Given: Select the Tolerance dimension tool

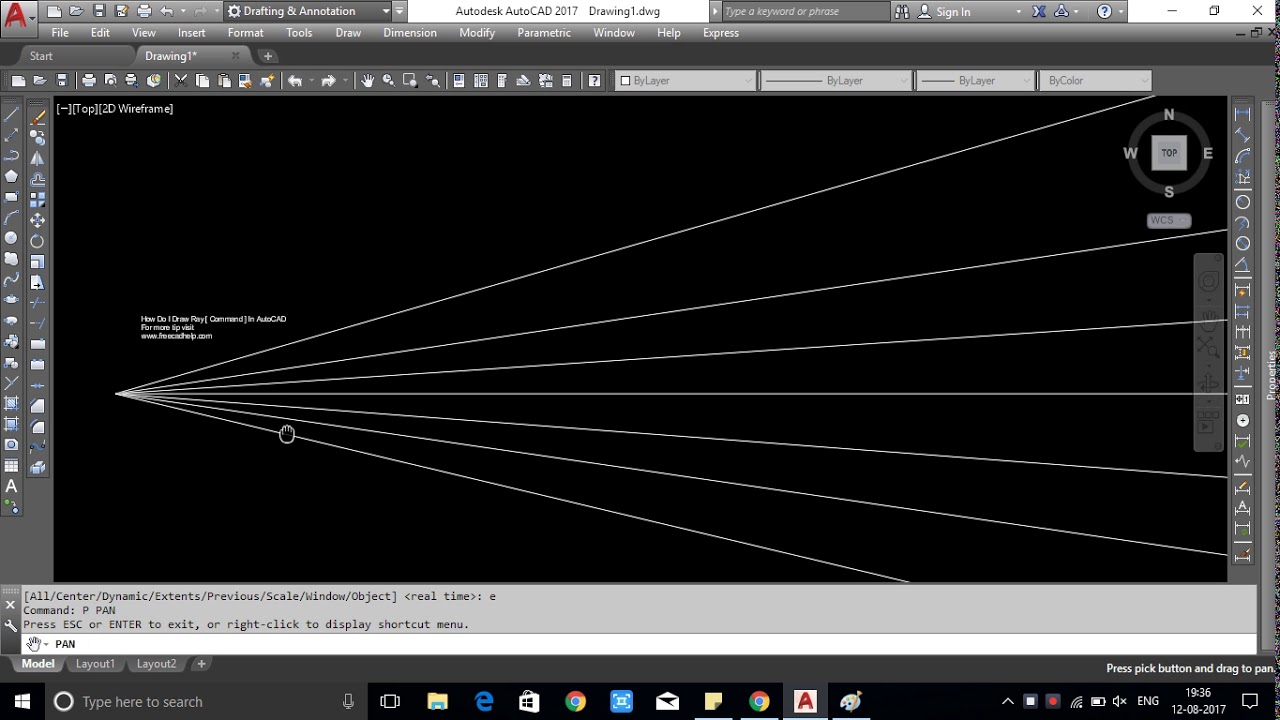Looking at the screenshot, I should [1243, 399].
